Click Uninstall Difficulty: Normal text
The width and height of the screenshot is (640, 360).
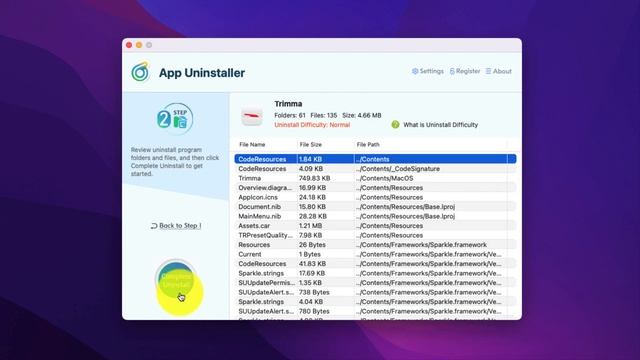tap(312, 125)
